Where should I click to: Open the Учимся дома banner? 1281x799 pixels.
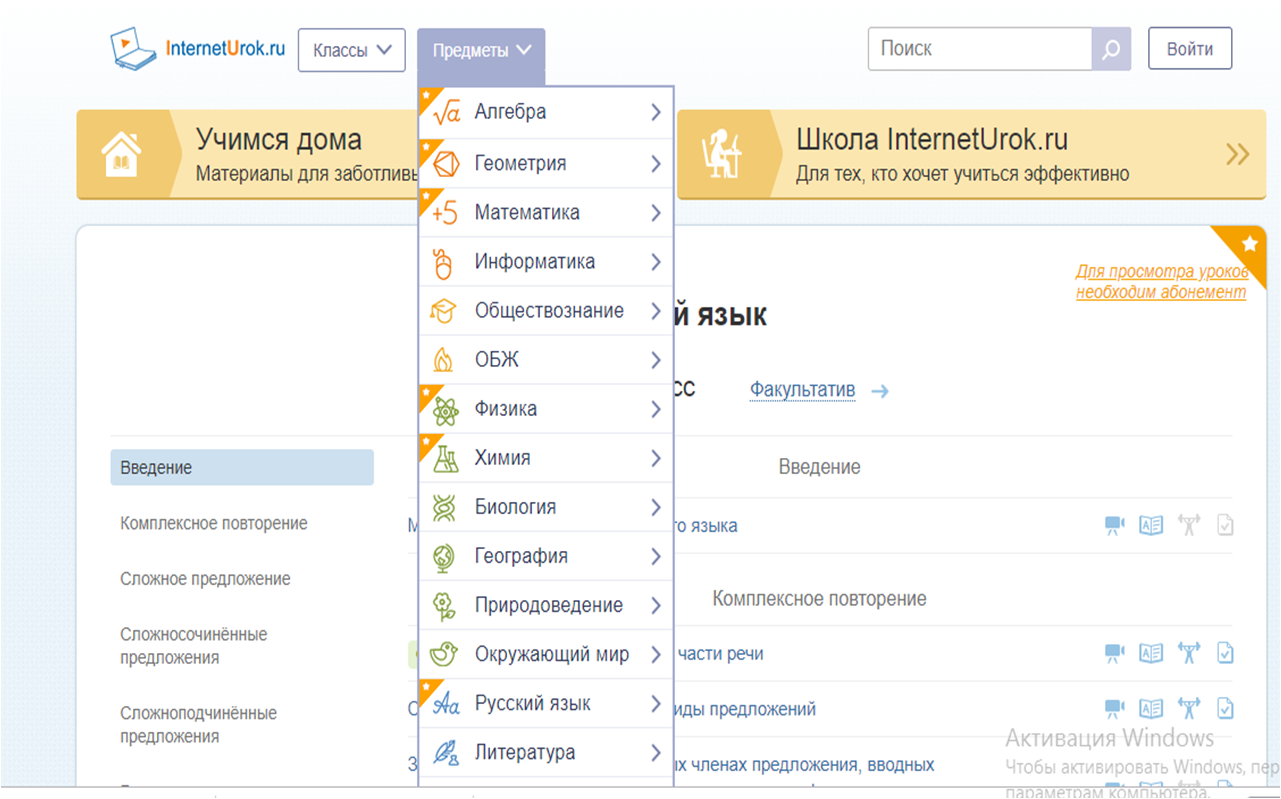(247, 155)
